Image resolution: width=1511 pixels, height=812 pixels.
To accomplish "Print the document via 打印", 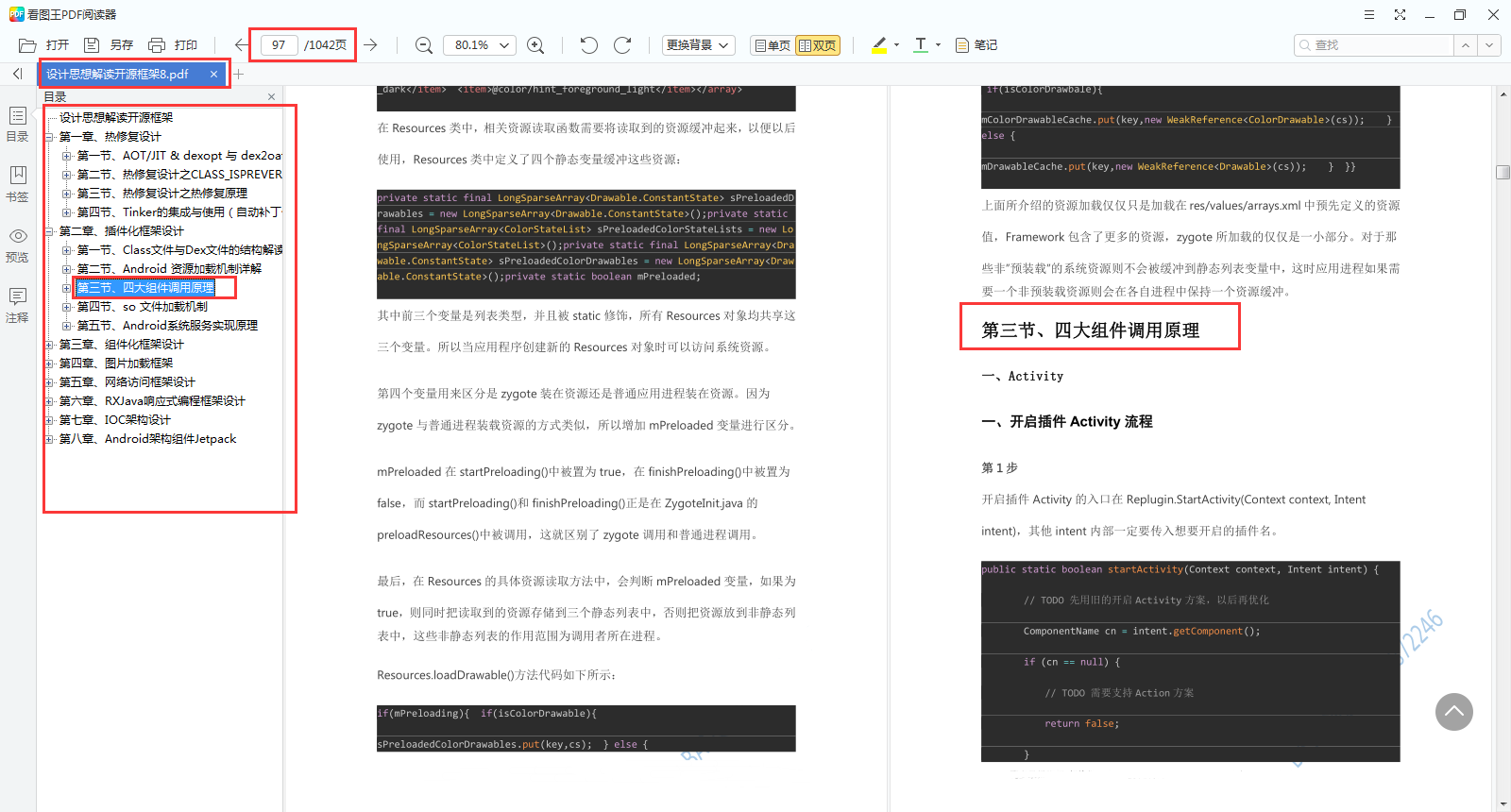I will coord(173,44).
